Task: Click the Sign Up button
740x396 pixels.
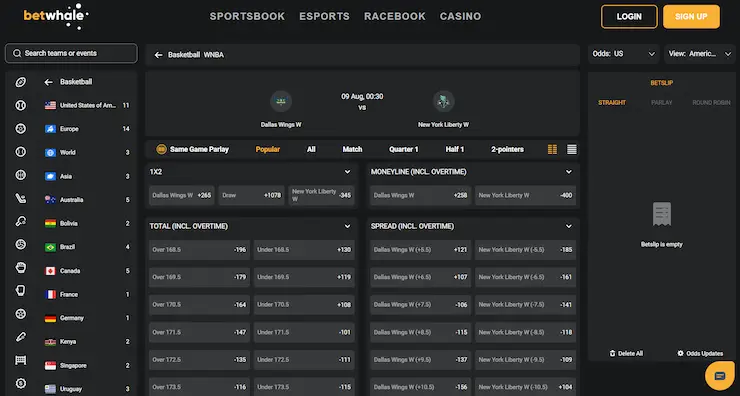Action: (x=691, y=17)
